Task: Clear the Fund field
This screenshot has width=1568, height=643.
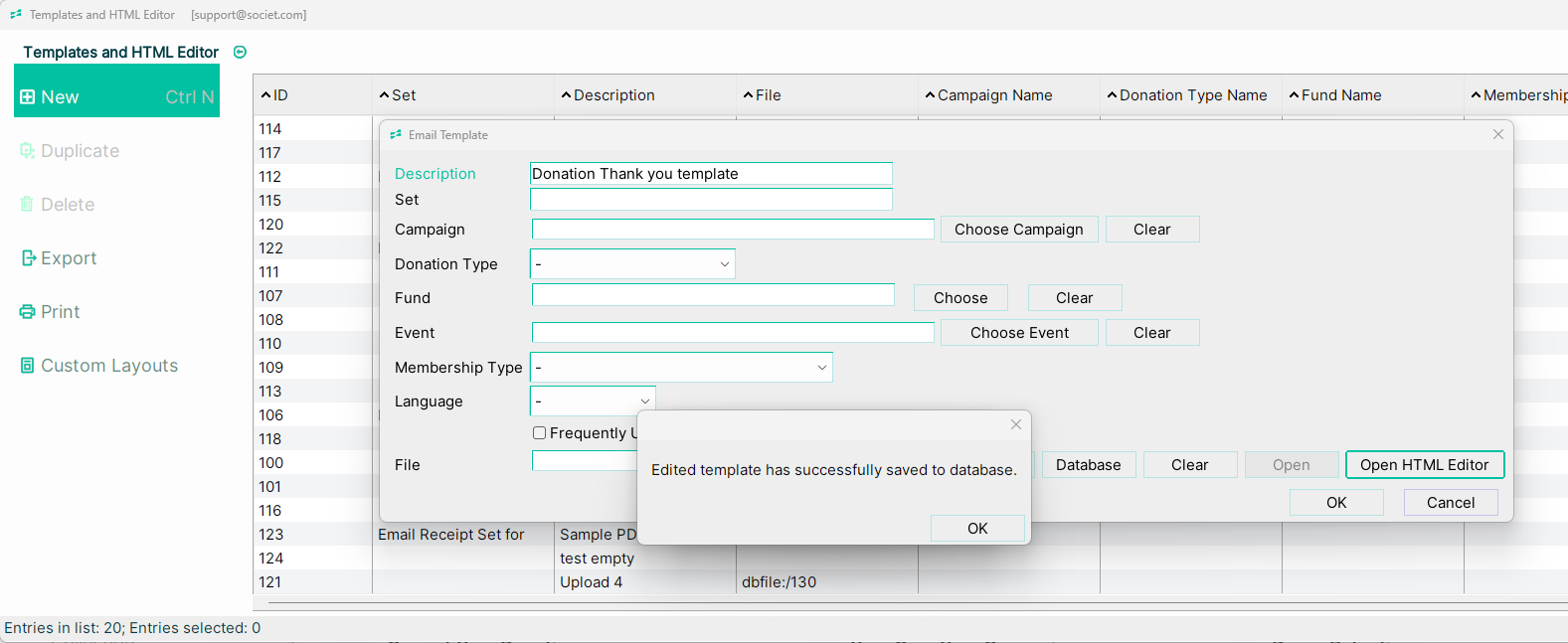Action: point(1075,298)
